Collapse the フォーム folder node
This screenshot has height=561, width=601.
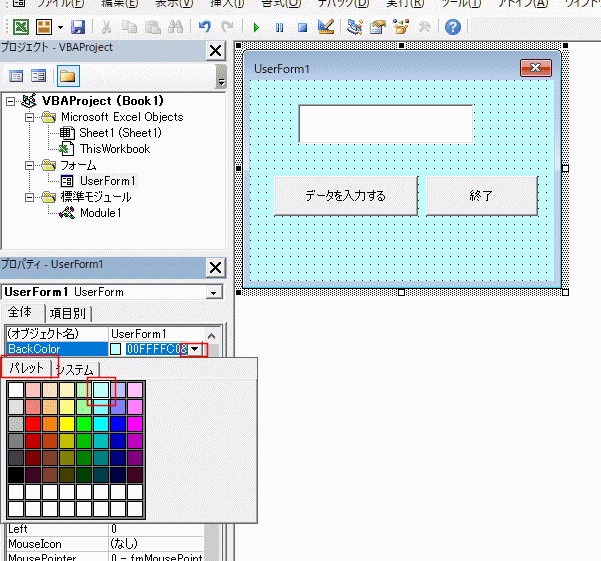(x=29, y=166)
